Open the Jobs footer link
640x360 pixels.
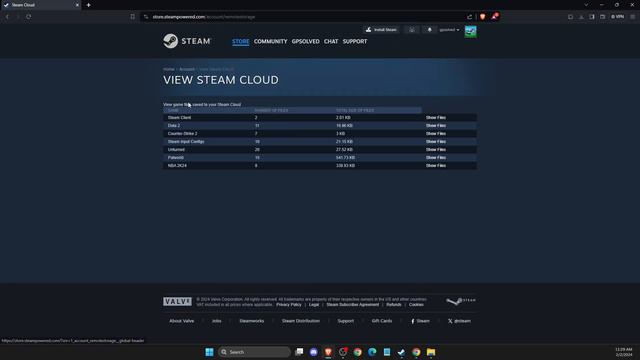click(x=216, y=321)
